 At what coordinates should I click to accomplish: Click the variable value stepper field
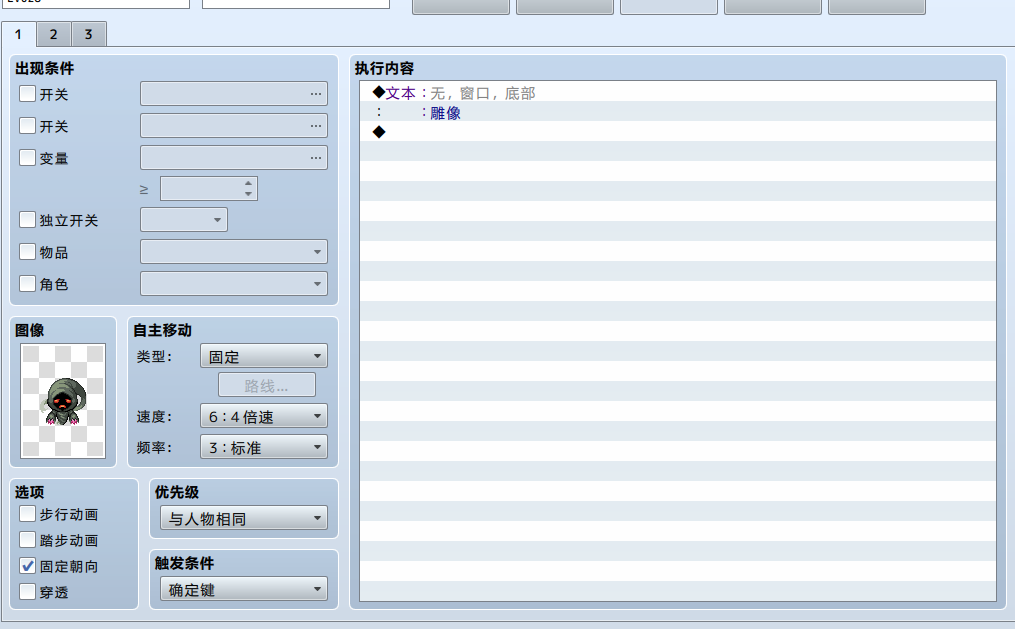[x=208, y=189]
